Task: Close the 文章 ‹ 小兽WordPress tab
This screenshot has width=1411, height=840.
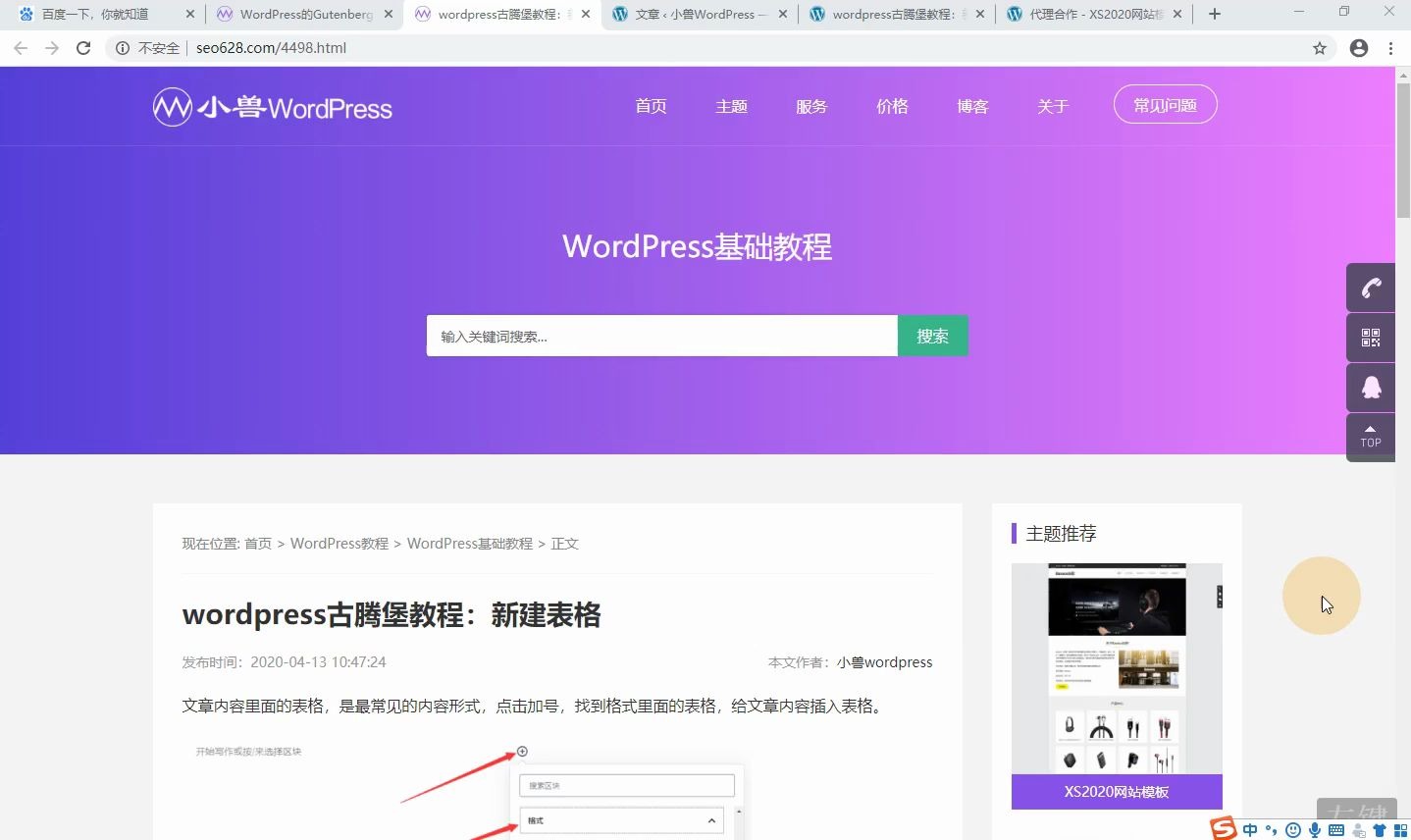Action: point(783,14)
